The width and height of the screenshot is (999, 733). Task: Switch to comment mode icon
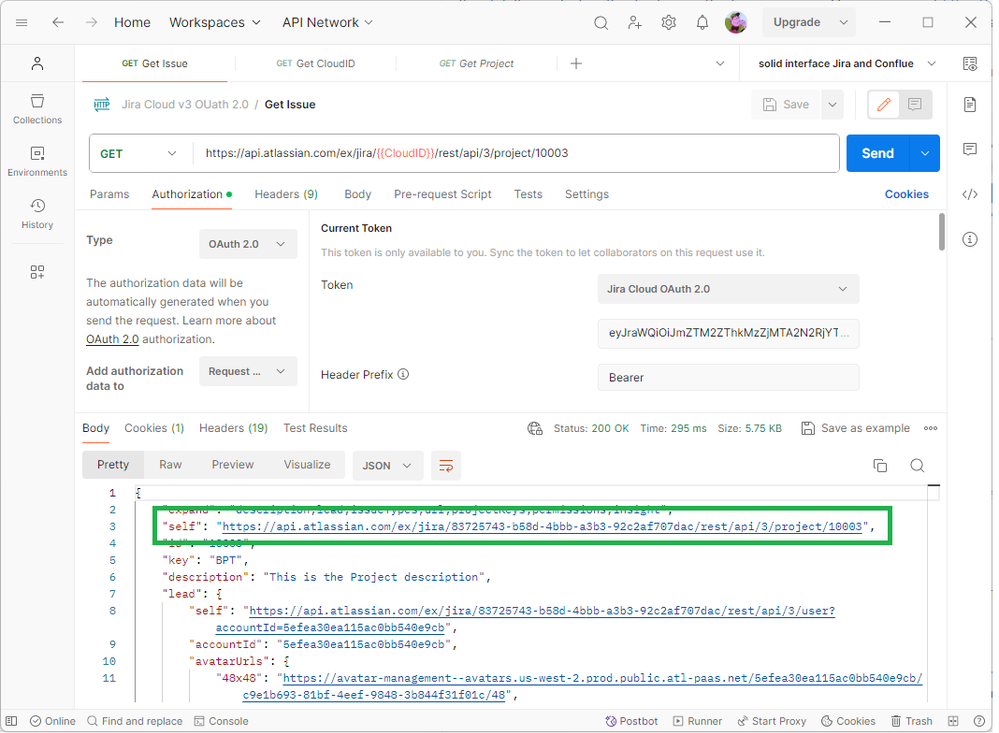coord(915,105)
